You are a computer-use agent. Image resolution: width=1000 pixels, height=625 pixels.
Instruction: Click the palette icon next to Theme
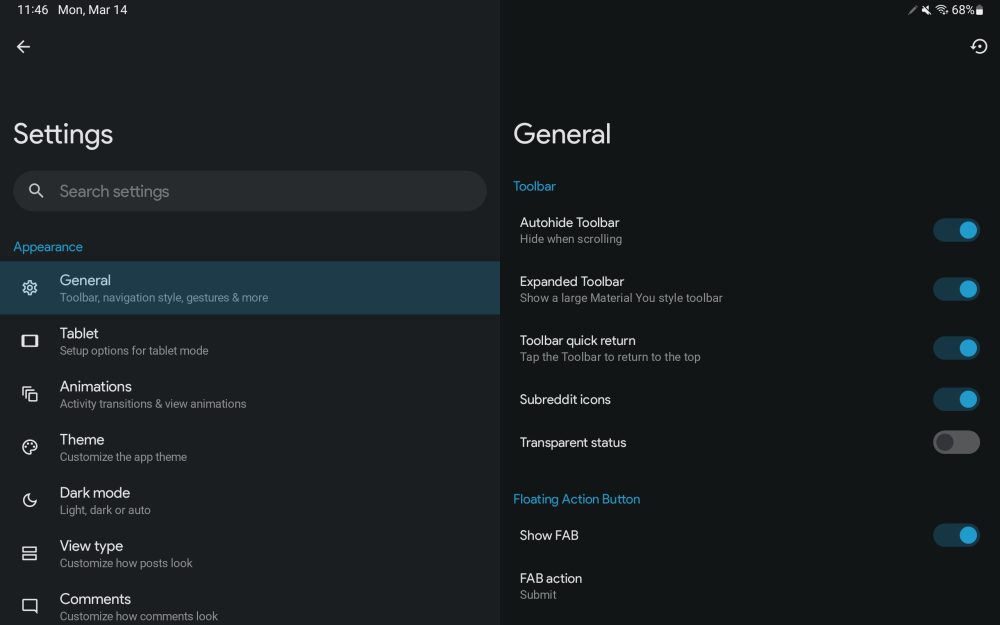coord(30,446)
